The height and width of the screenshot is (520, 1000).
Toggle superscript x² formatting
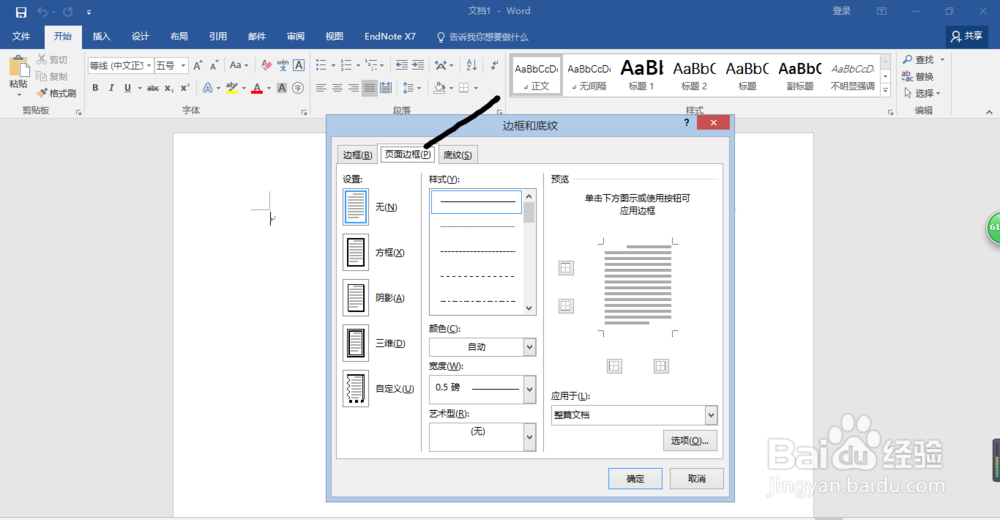(185, 88)
